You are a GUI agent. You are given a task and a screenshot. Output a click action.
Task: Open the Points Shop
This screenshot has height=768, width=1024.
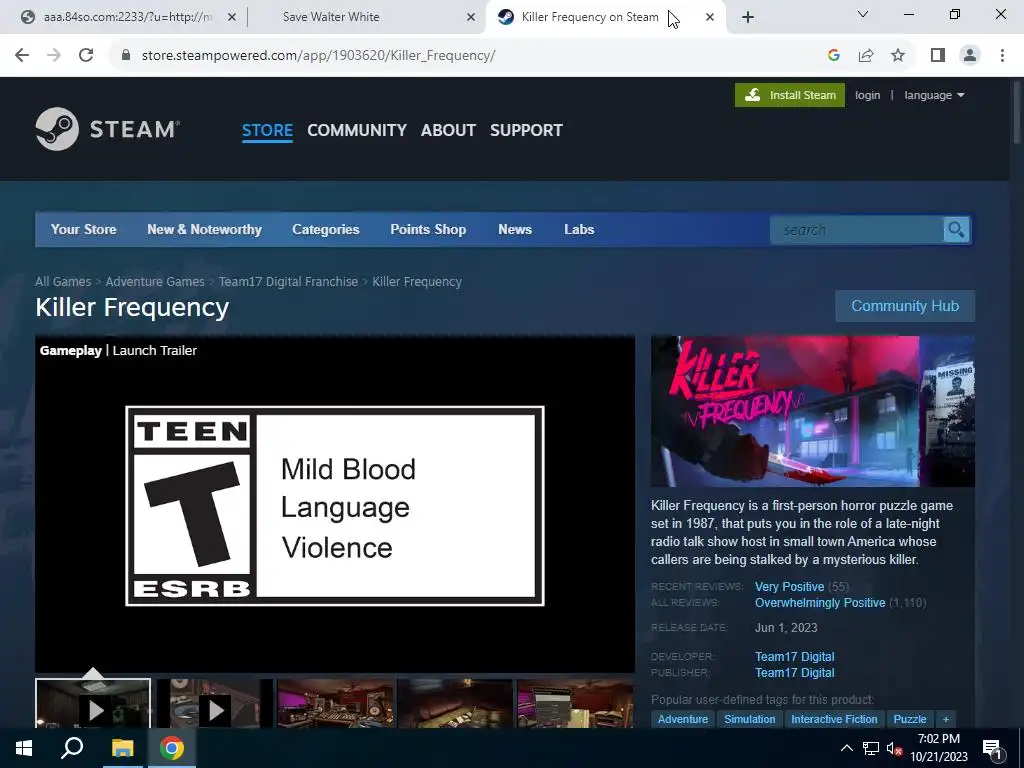tap(428, 229)
